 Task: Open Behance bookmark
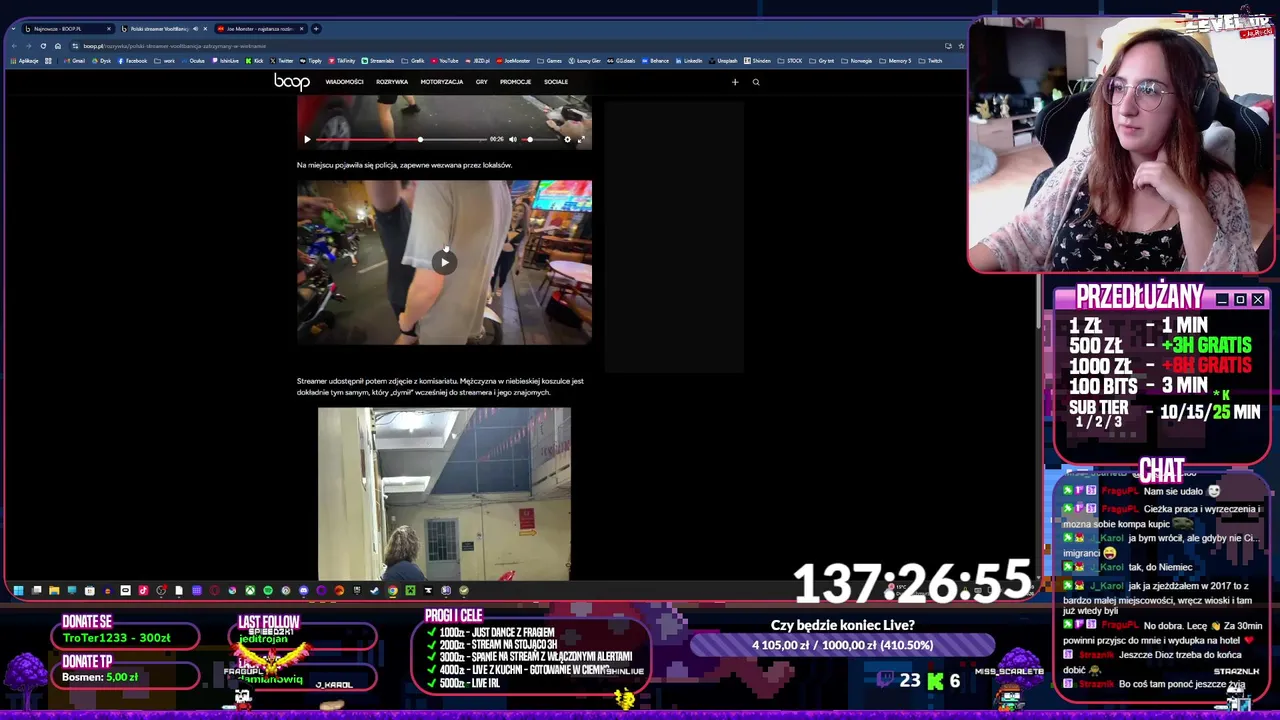[x=655, y=61]
